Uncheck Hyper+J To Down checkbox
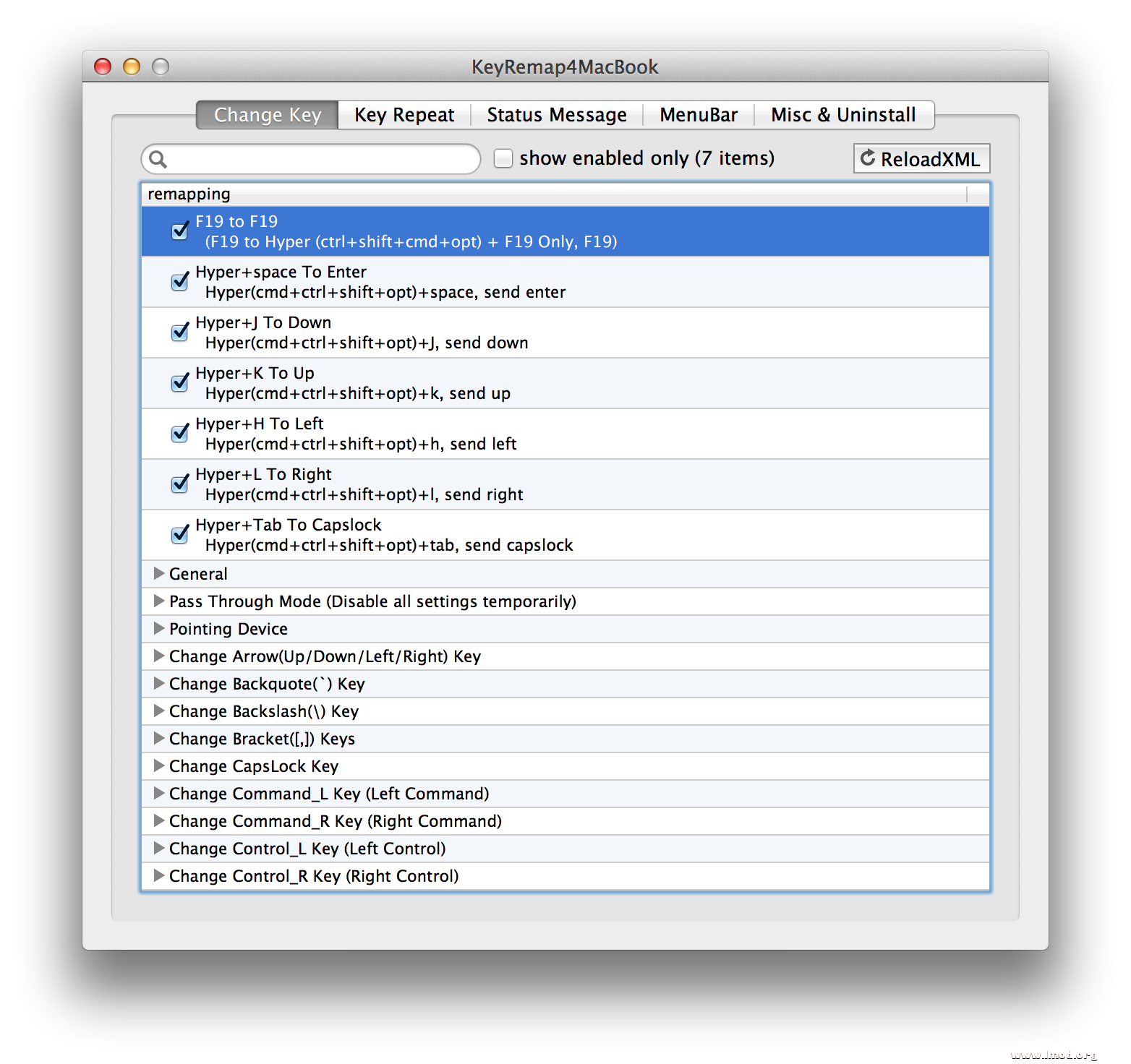 point(180,332)
